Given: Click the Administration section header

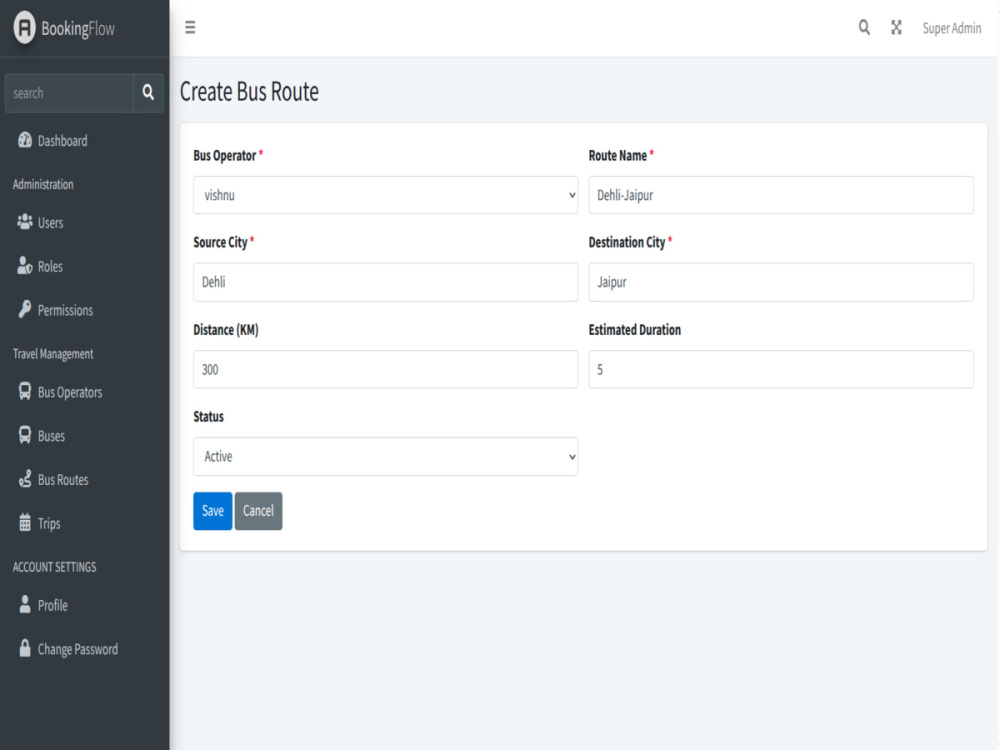Looking at the screenshot, I should 43,184.
